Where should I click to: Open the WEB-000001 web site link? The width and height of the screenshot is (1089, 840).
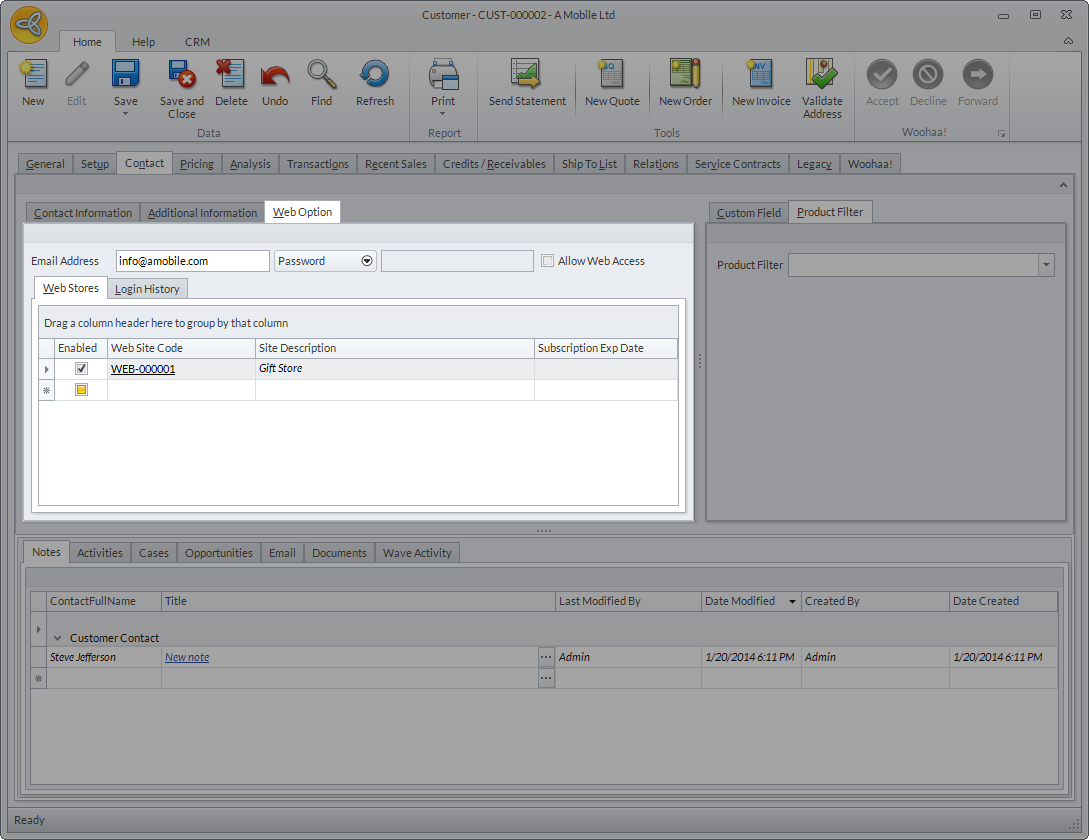click(x=143, y=369)
